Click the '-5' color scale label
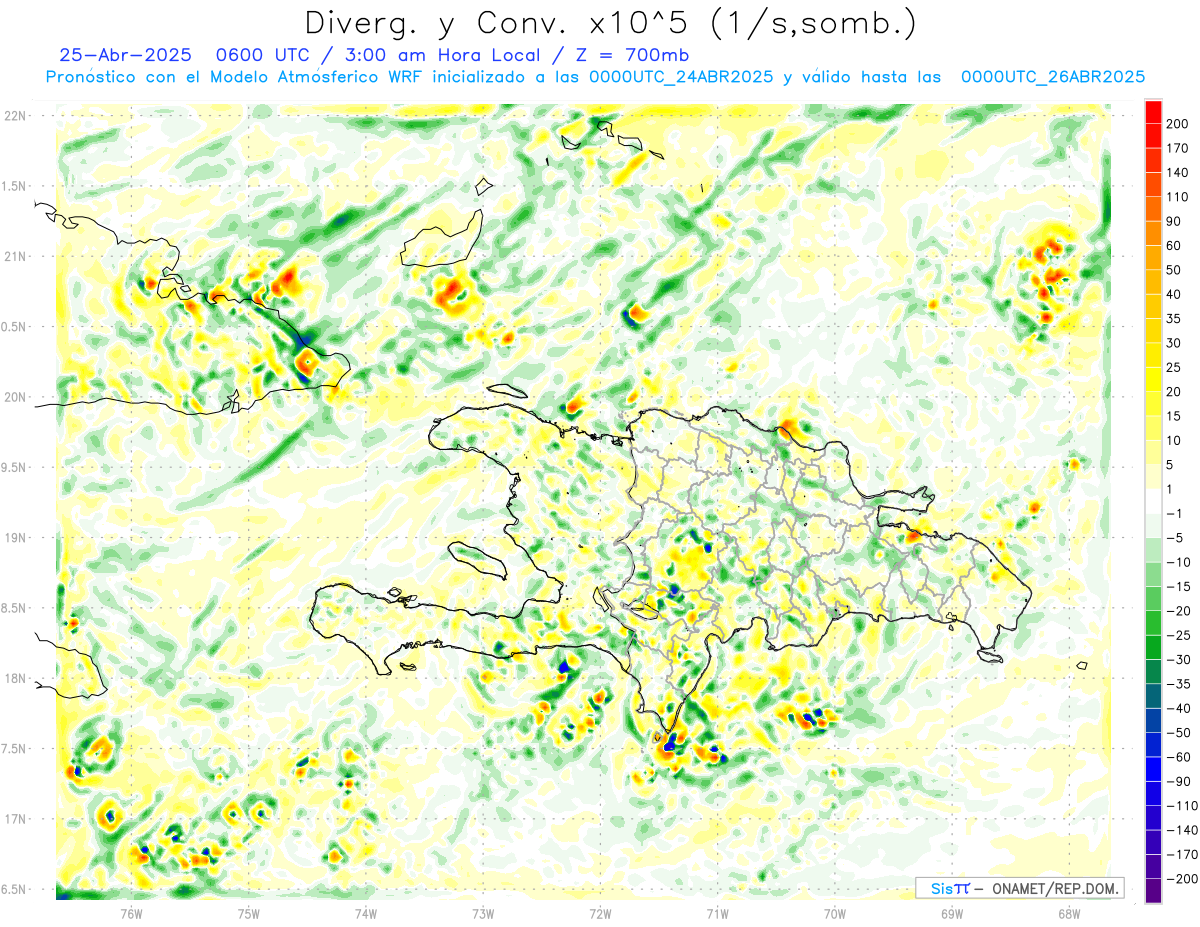1200x927 pixels. point(1175,538)
